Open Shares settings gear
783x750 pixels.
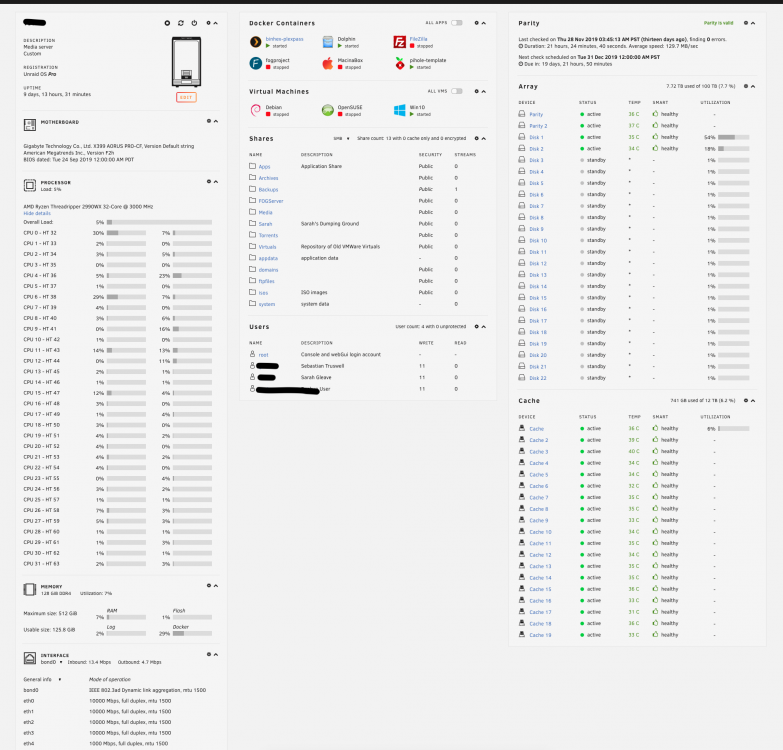[476, 138]
